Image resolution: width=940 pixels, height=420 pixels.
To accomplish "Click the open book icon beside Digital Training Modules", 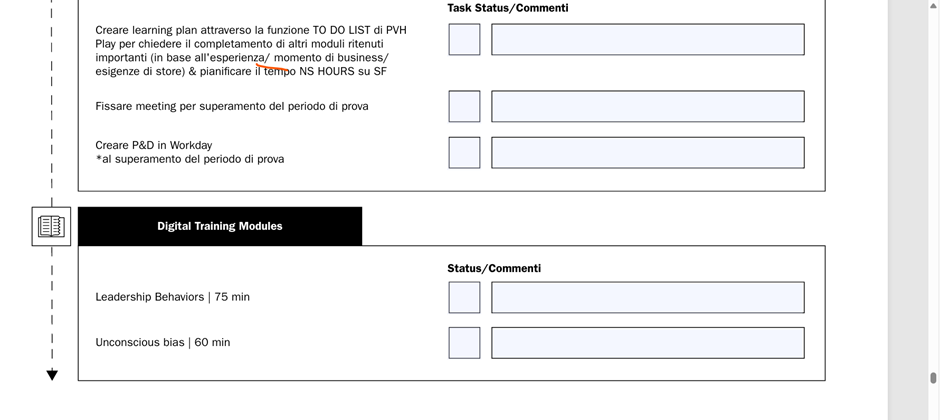I will click(51, 226).
